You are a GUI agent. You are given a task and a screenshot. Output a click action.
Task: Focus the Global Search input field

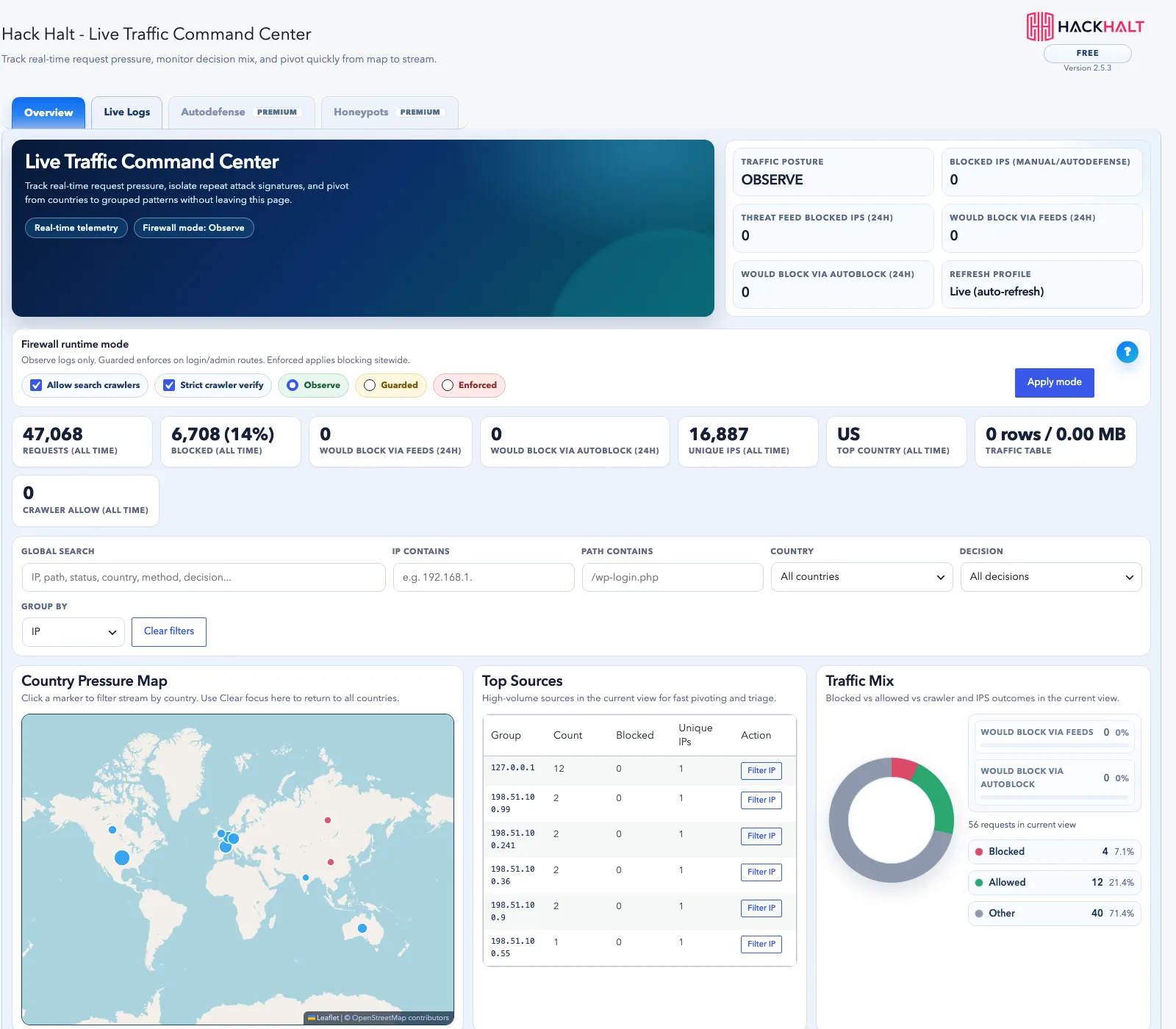pos(204,577)
